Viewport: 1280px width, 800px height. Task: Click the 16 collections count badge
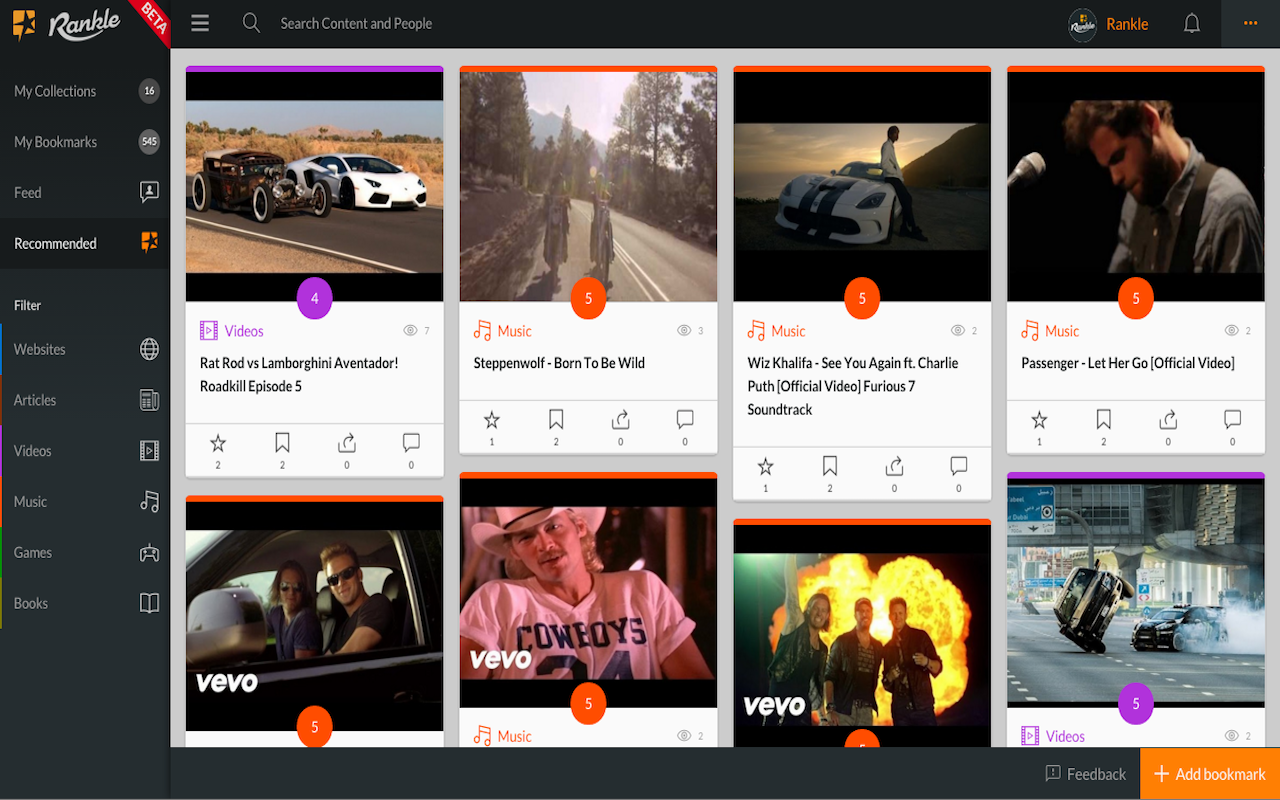coord(149,91)
